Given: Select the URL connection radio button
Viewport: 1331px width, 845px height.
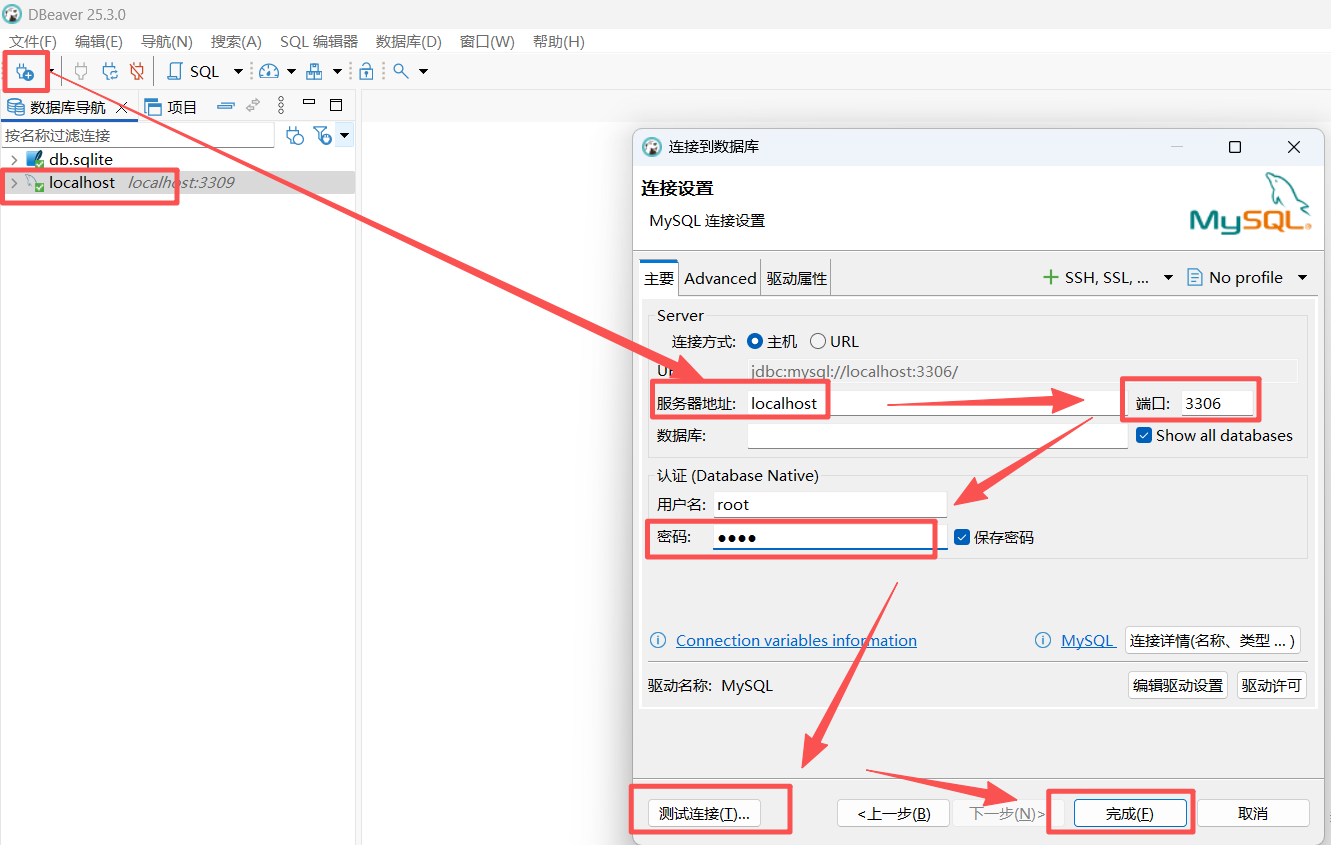Looking at the screenshot, I should (818, 341).
